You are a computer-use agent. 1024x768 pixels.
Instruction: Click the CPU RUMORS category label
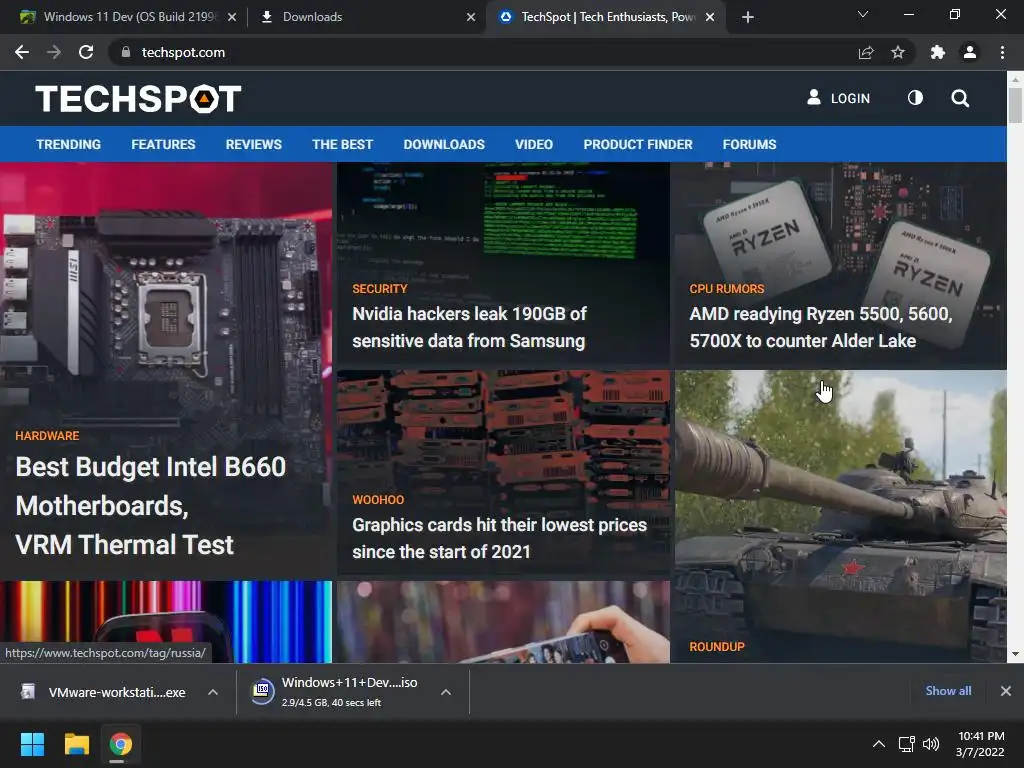coord(726,289)
